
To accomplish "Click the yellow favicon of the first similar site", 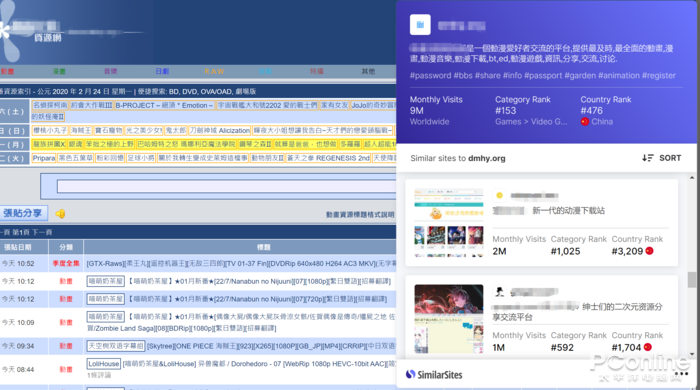I will click(x=500, y=195).
